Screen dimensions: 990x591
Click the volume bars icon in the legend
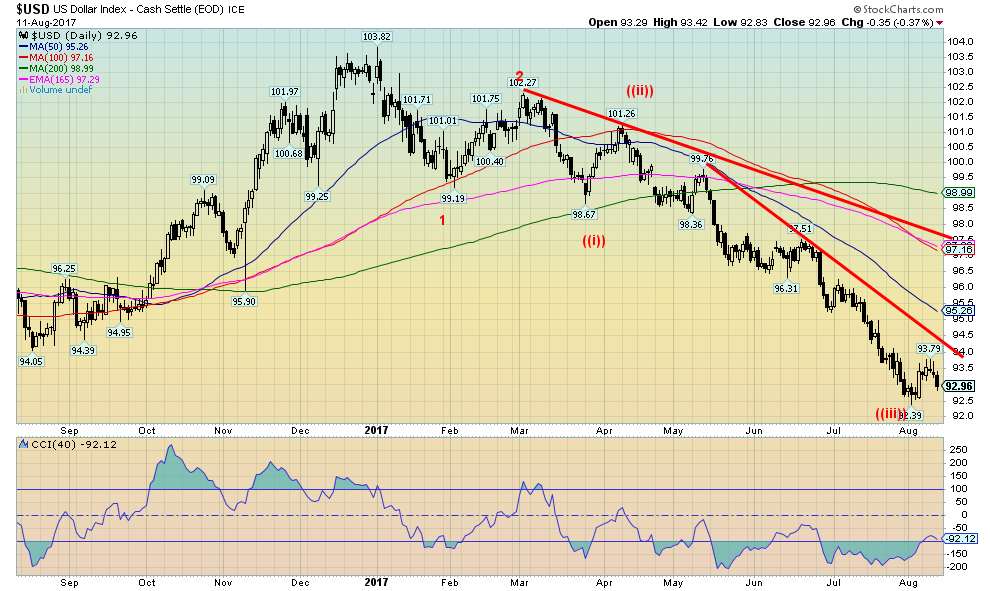coord(22,90)
